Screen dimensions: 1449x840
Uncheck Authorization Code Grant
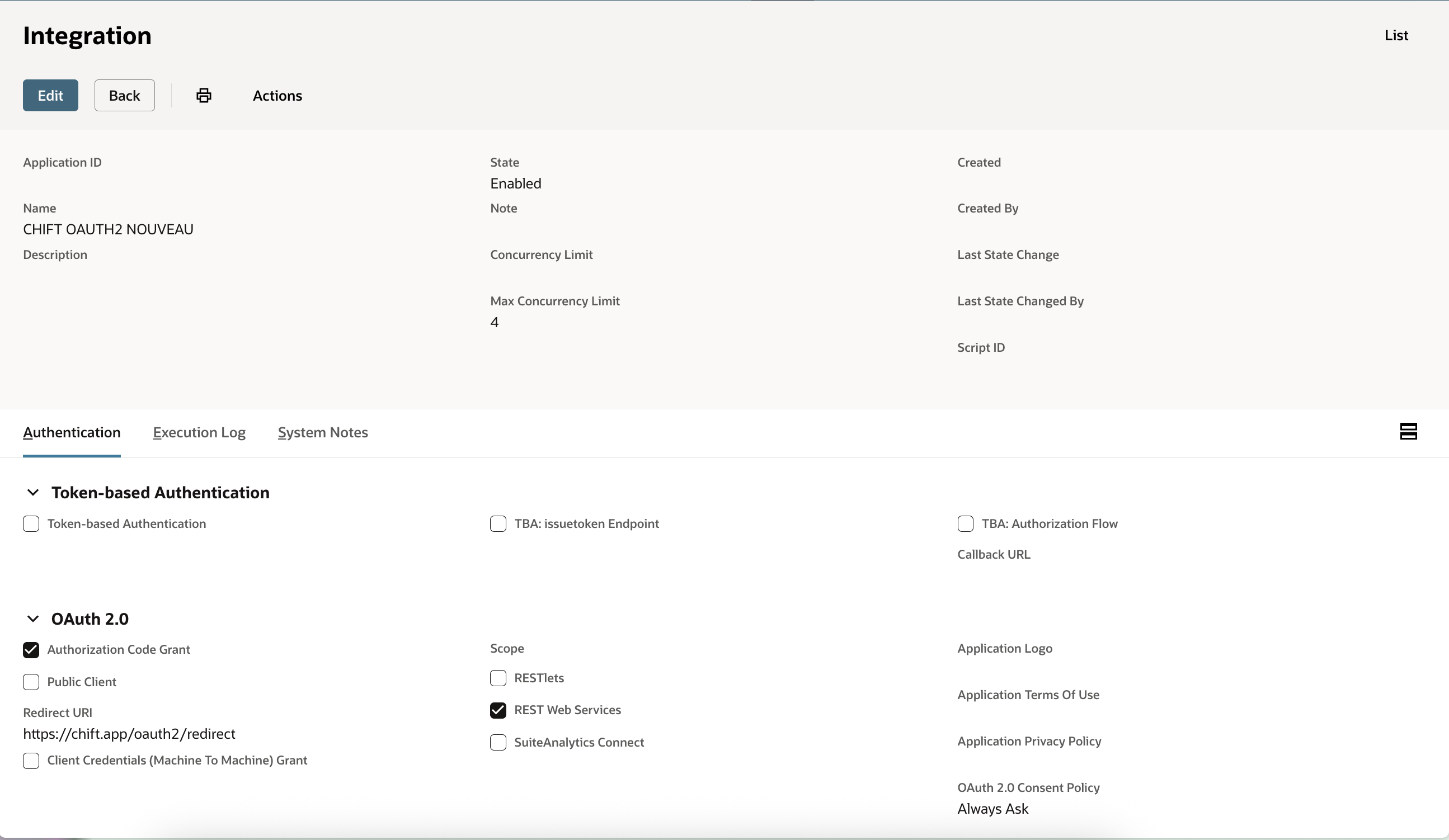[31, 650]
